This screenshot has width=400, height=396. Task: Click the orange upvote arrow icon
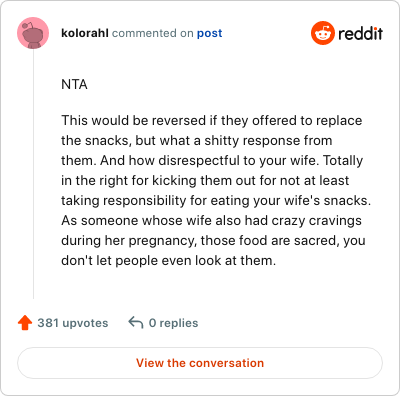pos(25,323)
